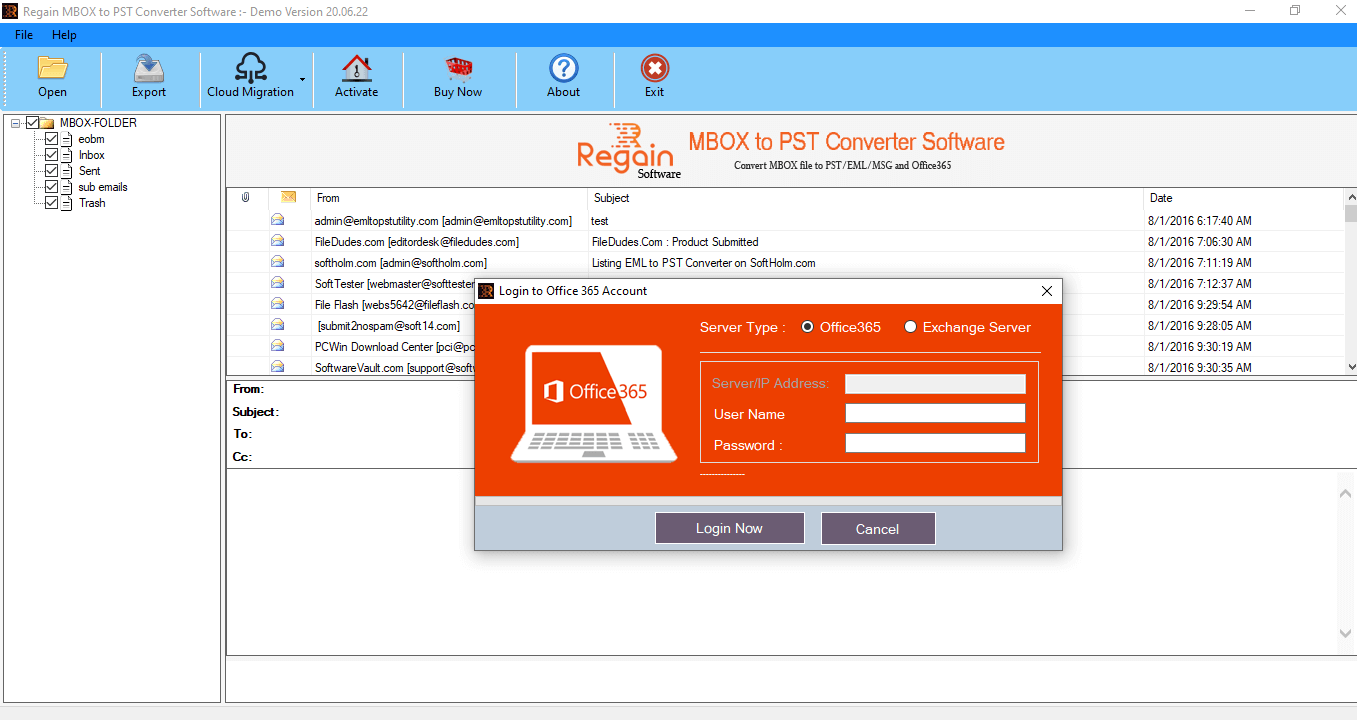Click the file icon next to Trash

[67, 203]
